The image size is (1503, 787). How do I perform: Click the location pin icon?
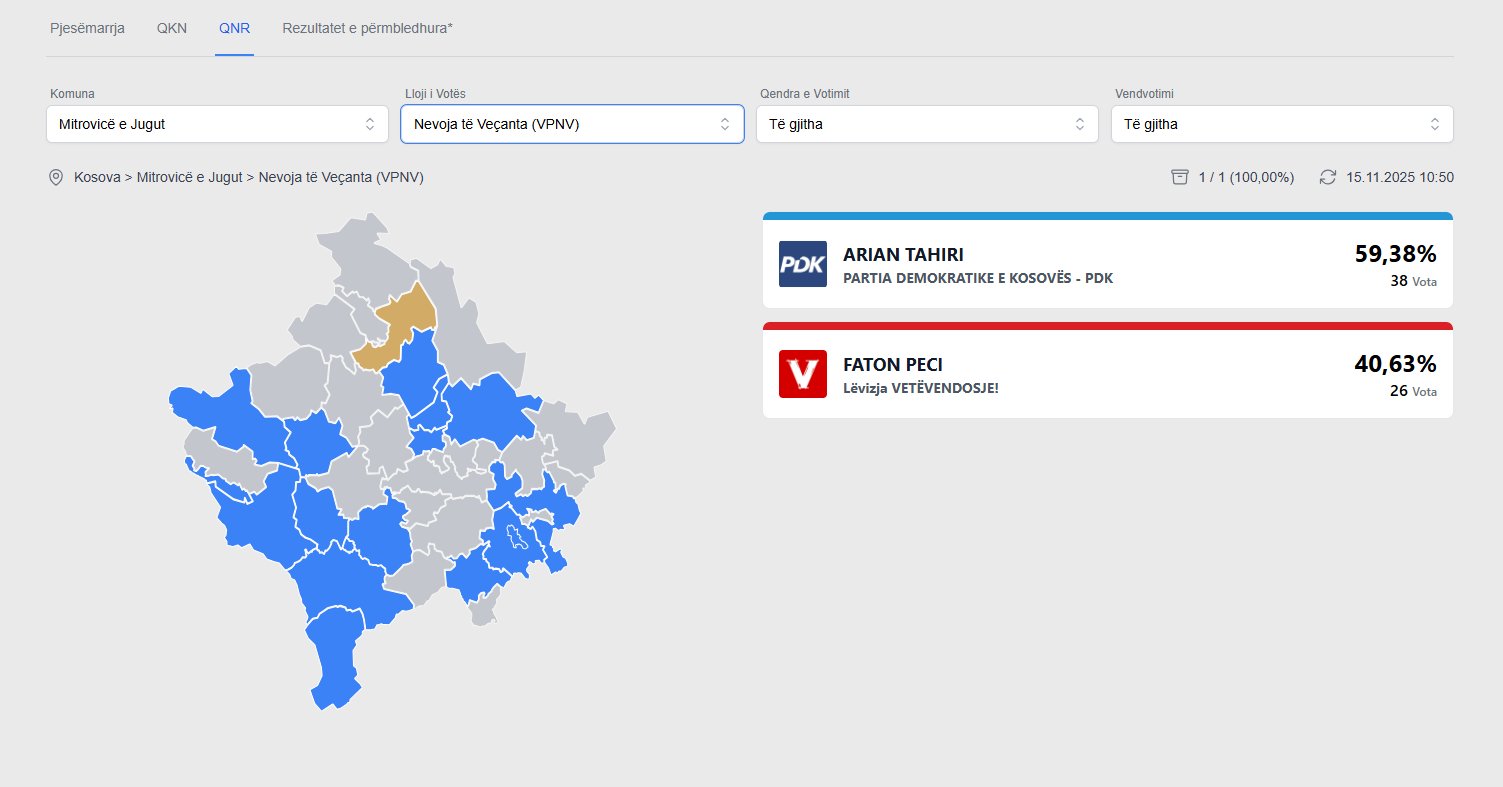[56, 177]
